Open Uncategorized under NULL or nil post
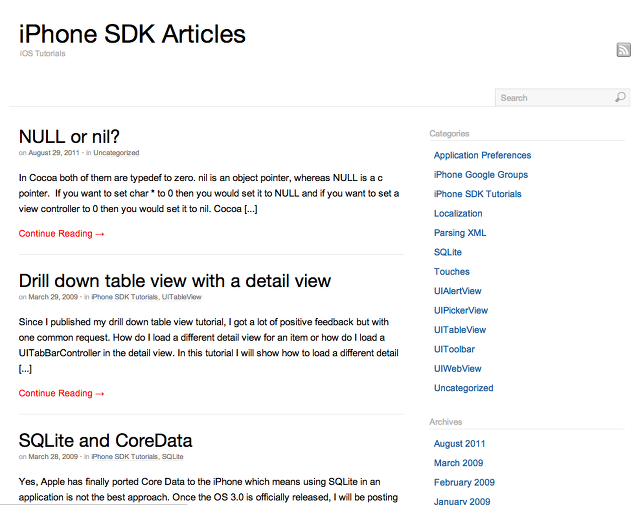Screen dimensions: 640x505 tap(116, 153)
